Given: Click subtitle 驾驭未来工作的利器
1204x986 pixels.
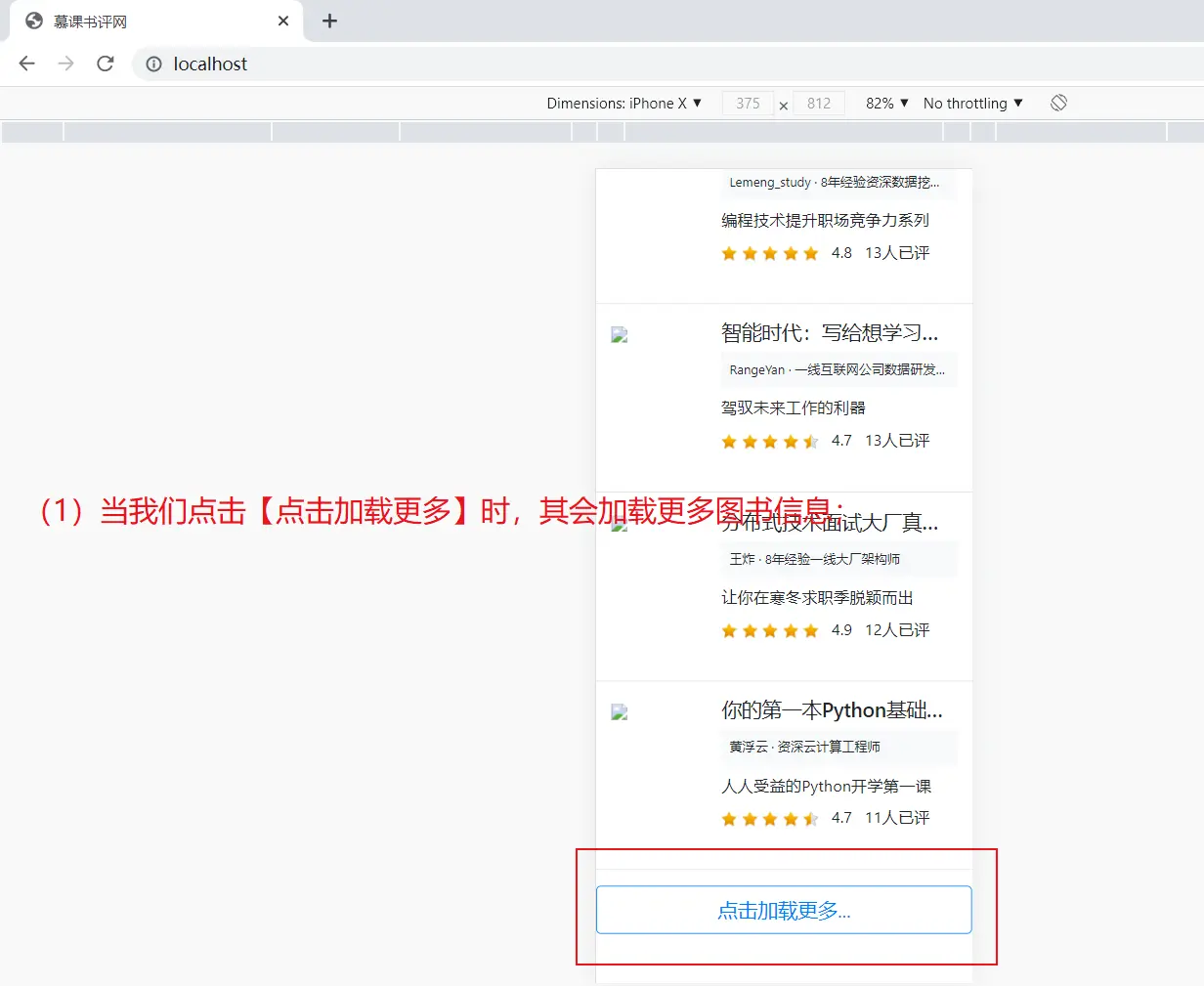Looking at the screenshot, I should tap(794, 408).
